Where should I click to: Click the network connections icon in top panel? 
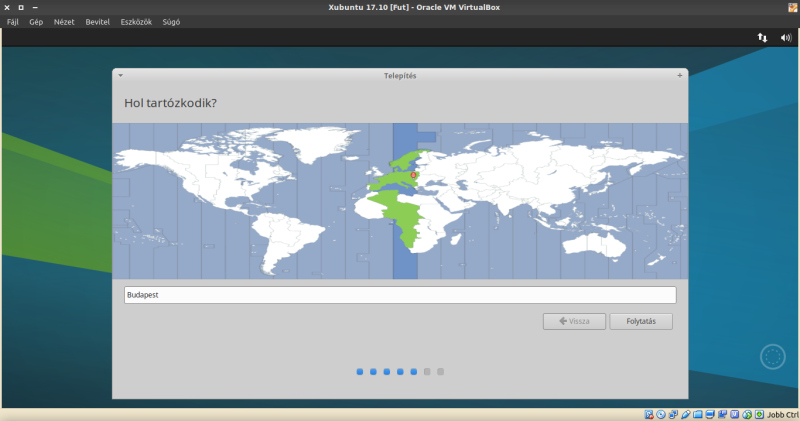(x=762, y=37)
